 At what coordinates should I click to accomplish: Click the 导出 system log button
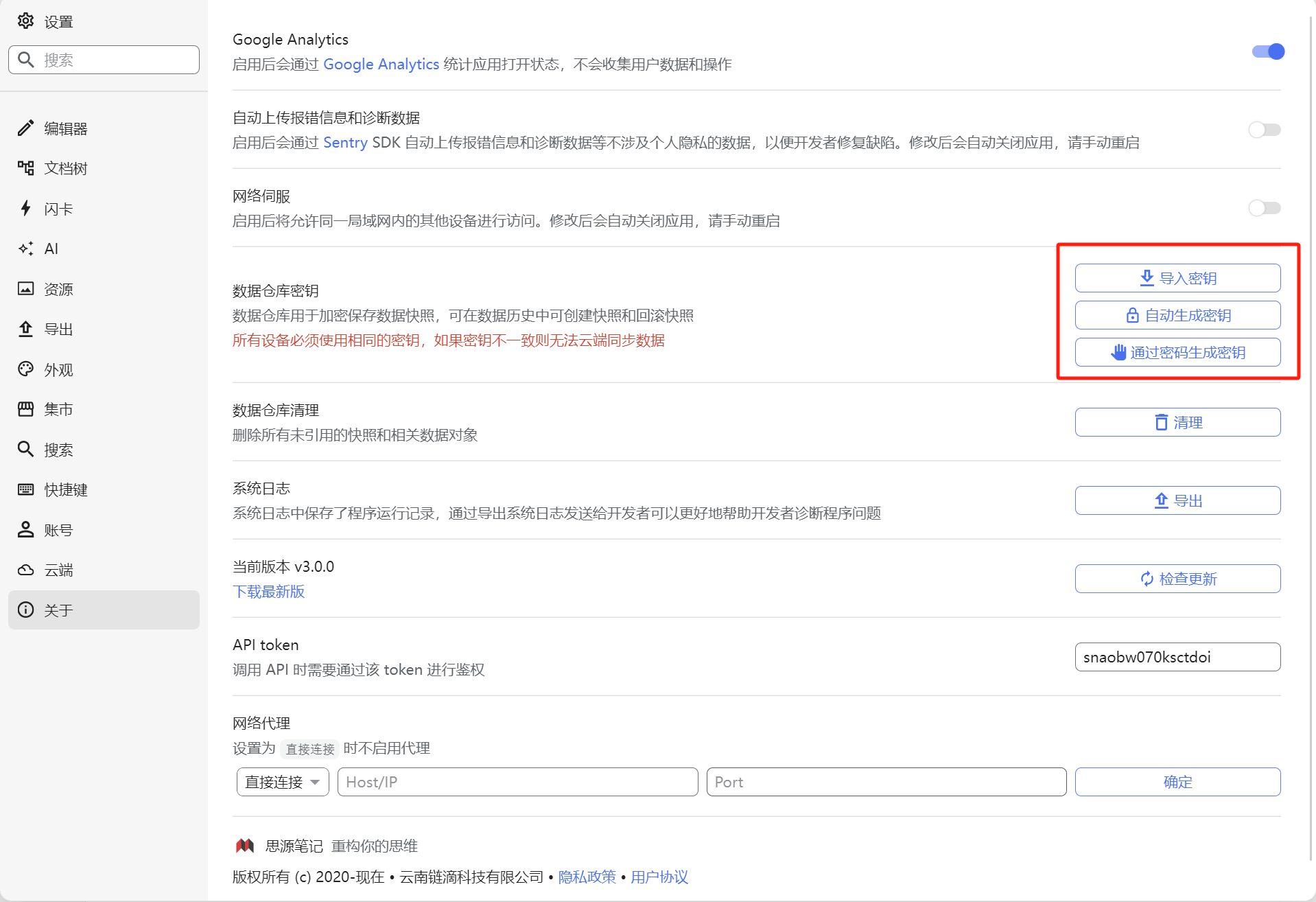coord(1177,500)
